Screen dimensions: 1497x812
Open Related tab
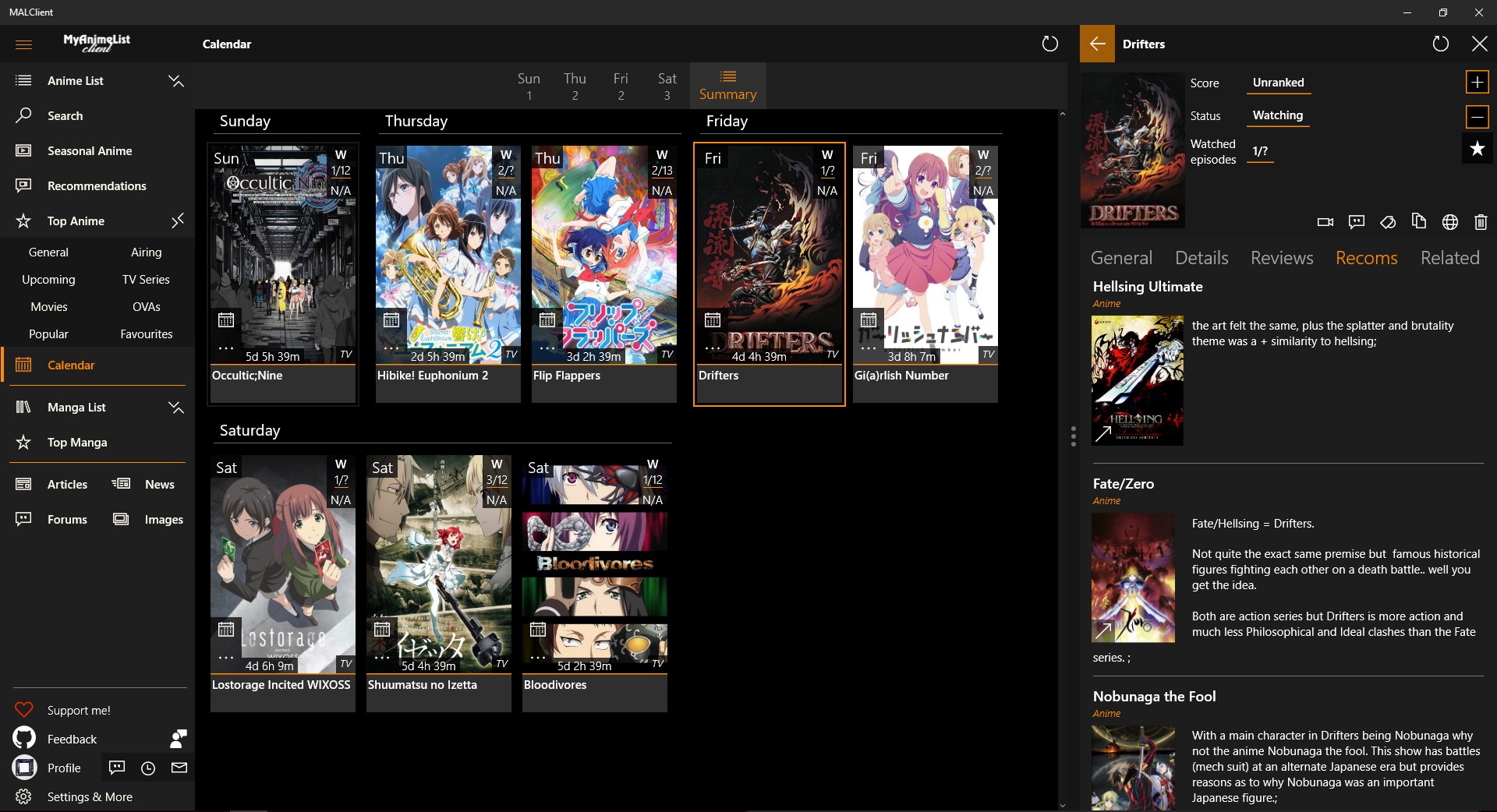pyautogui.click(x=1449, y=258)
